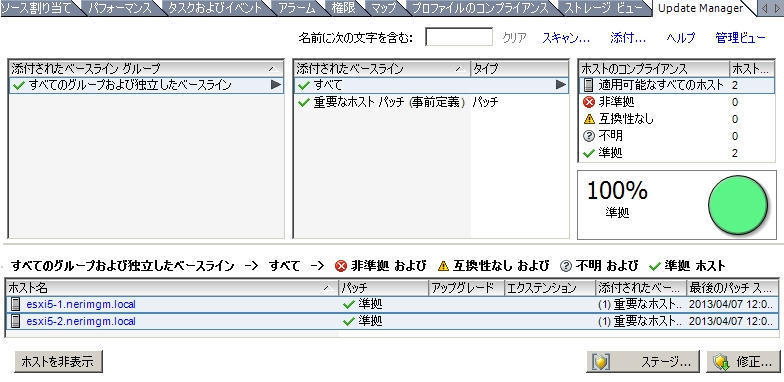Viewport: 784px width, 382px height.
Task: Click the check icon beside 重要なホスト パッチ
Action: [x=304, y=102]
